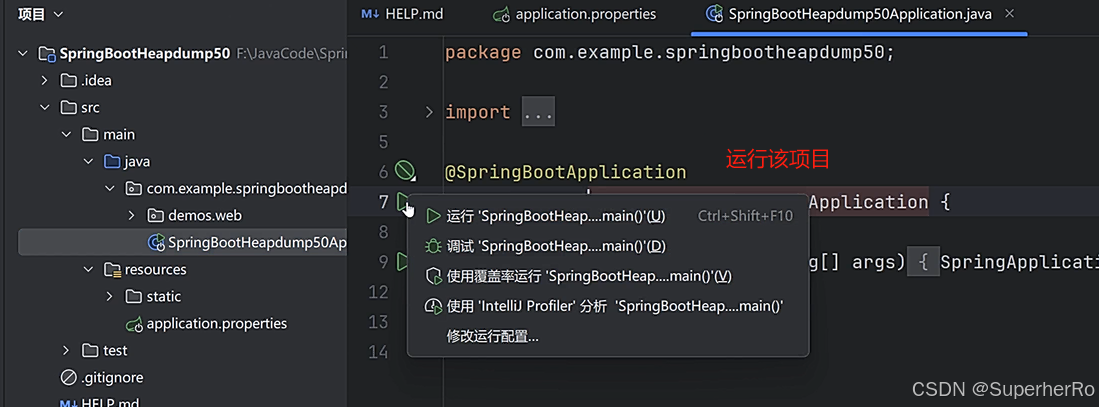Open the 项目 panel dropdown chevron
The height and width of the screenshot is (407, 1099).
click(58, 14)
